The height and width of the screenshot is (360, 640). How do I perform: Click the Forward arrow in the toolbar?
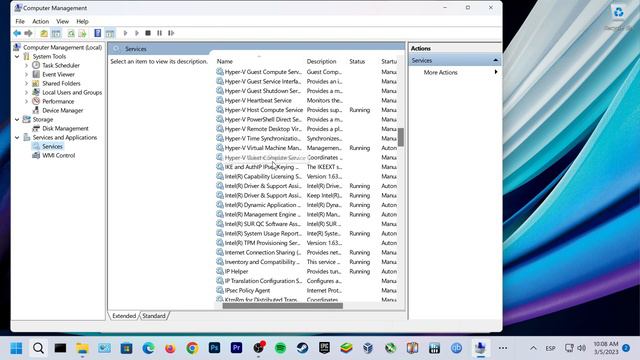coord(28,33)
